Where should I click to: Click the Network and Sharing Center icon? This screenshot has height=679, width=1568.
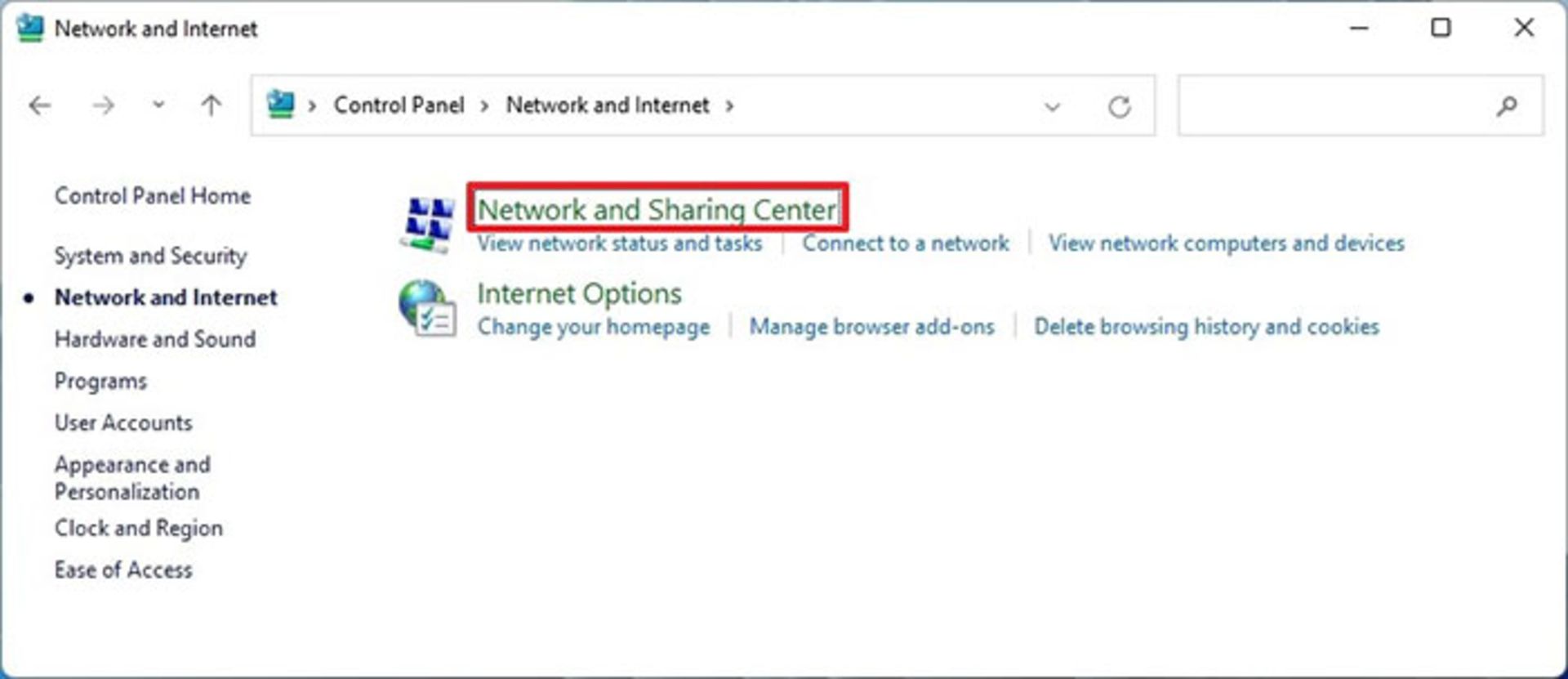(428, 223)
